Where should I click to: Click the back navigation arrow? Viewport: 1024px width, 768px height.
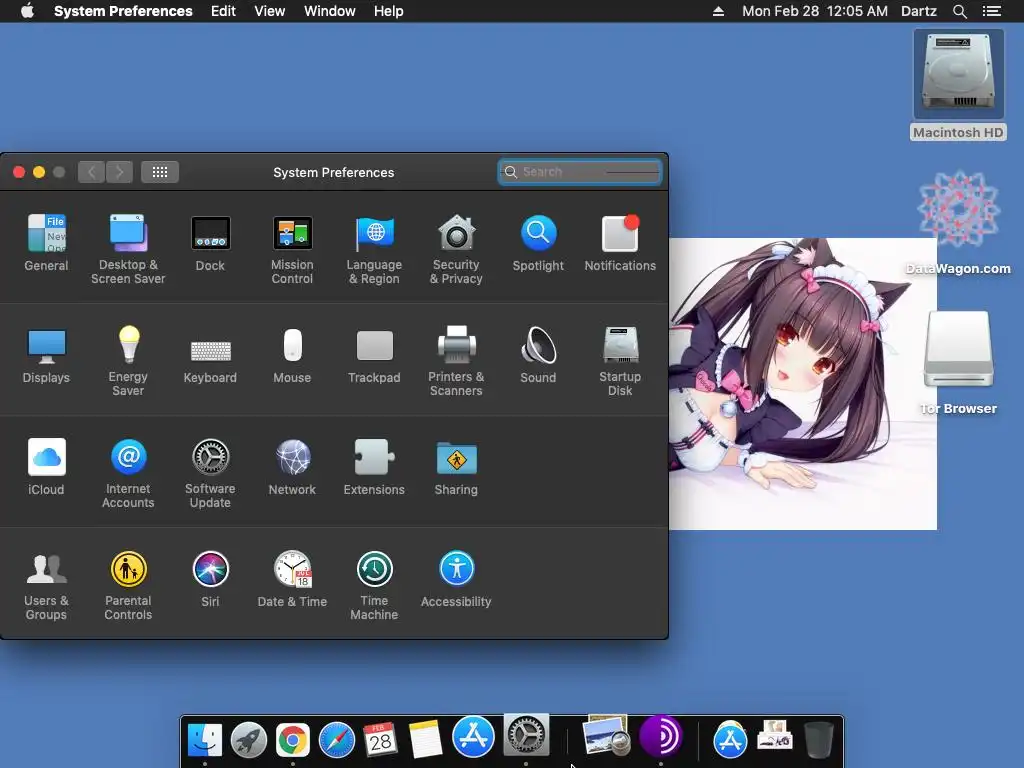[91, 172]
